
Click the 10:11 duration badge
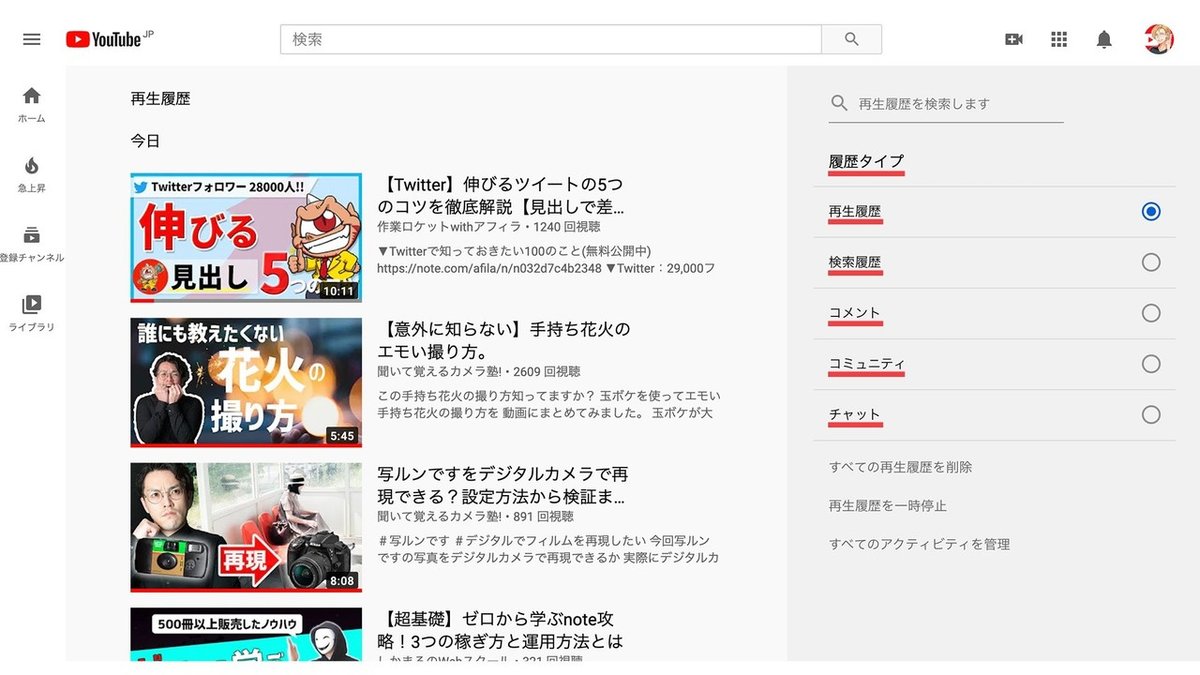pos(339,291)
